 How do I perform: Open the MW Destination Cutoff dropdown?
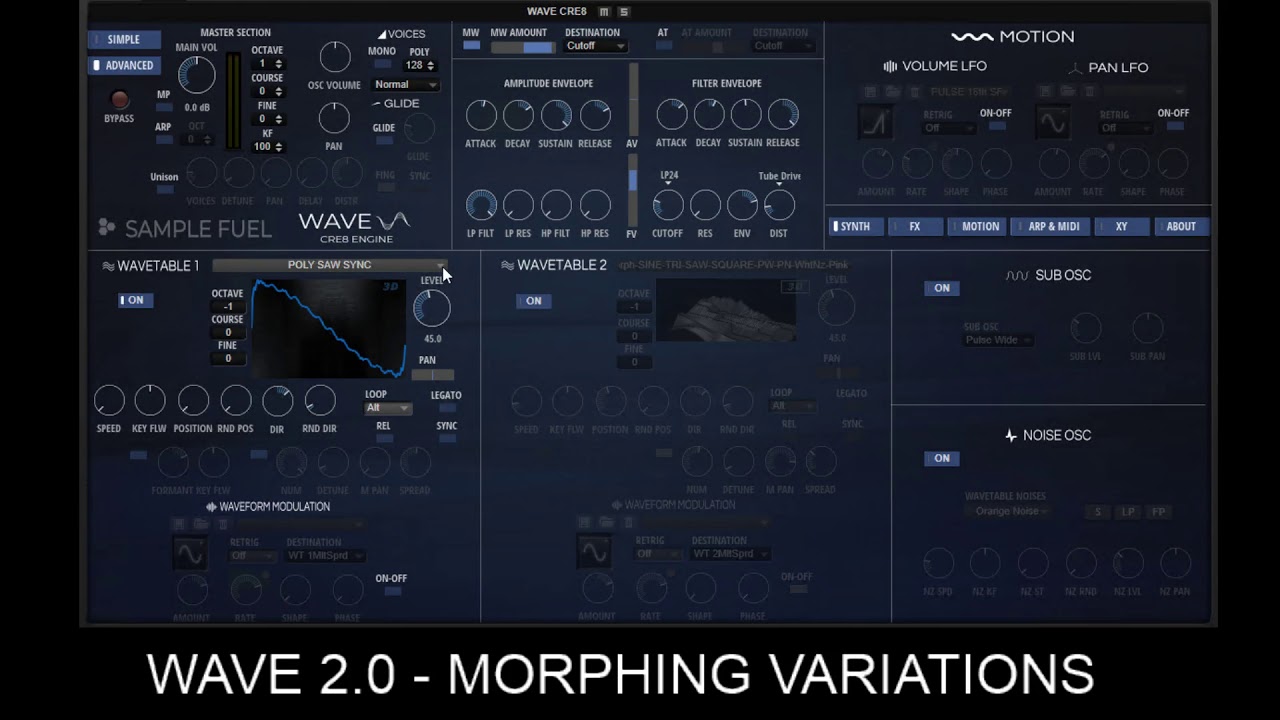(595, 46)
